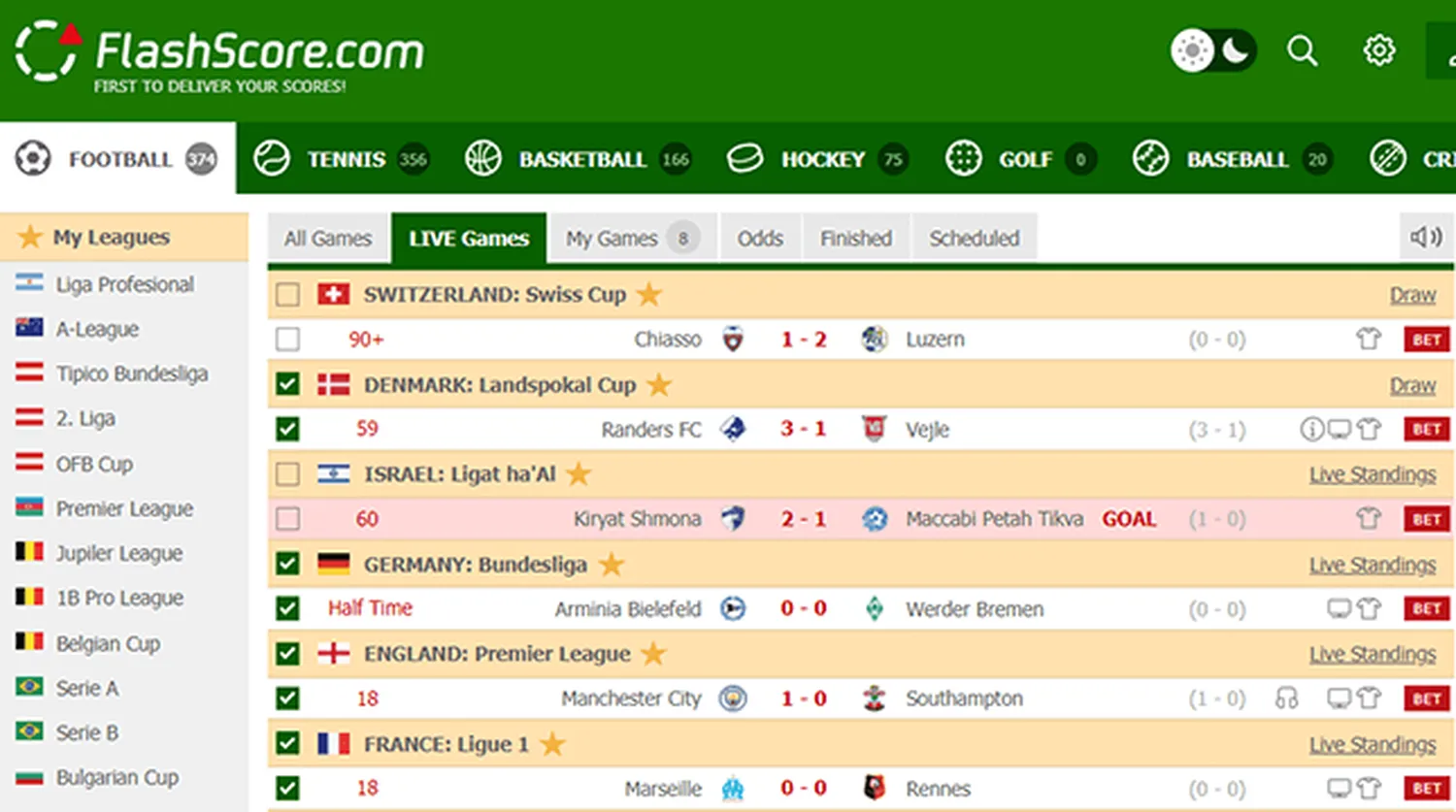The width and height of the screenshot is (1456, 812).
Task: Unstar the Ligat ha'Al favorite star
Action: [579, 473]
